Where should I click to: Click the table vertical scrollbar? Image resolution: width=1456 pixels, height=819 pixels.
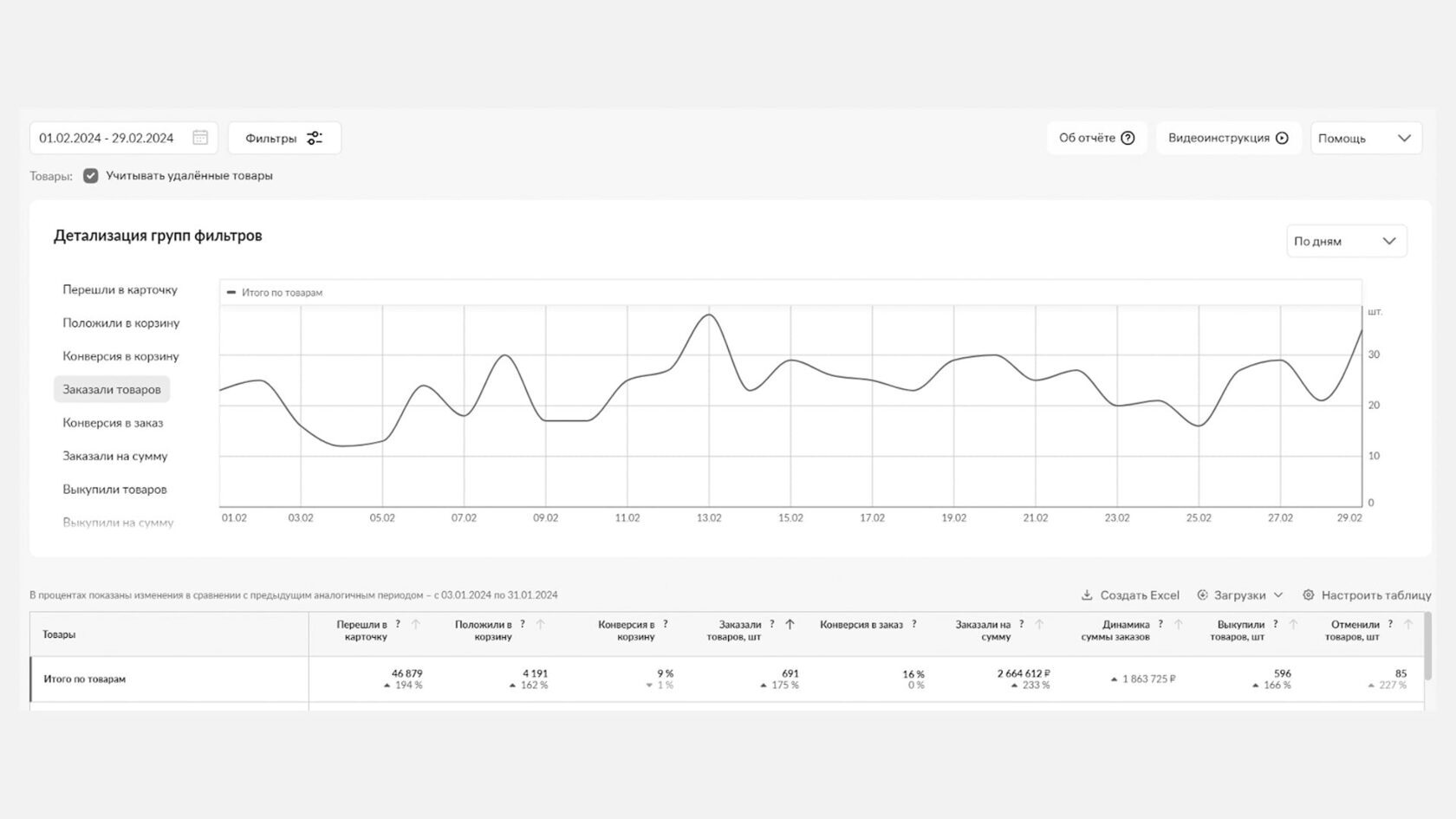[1427, 646]
